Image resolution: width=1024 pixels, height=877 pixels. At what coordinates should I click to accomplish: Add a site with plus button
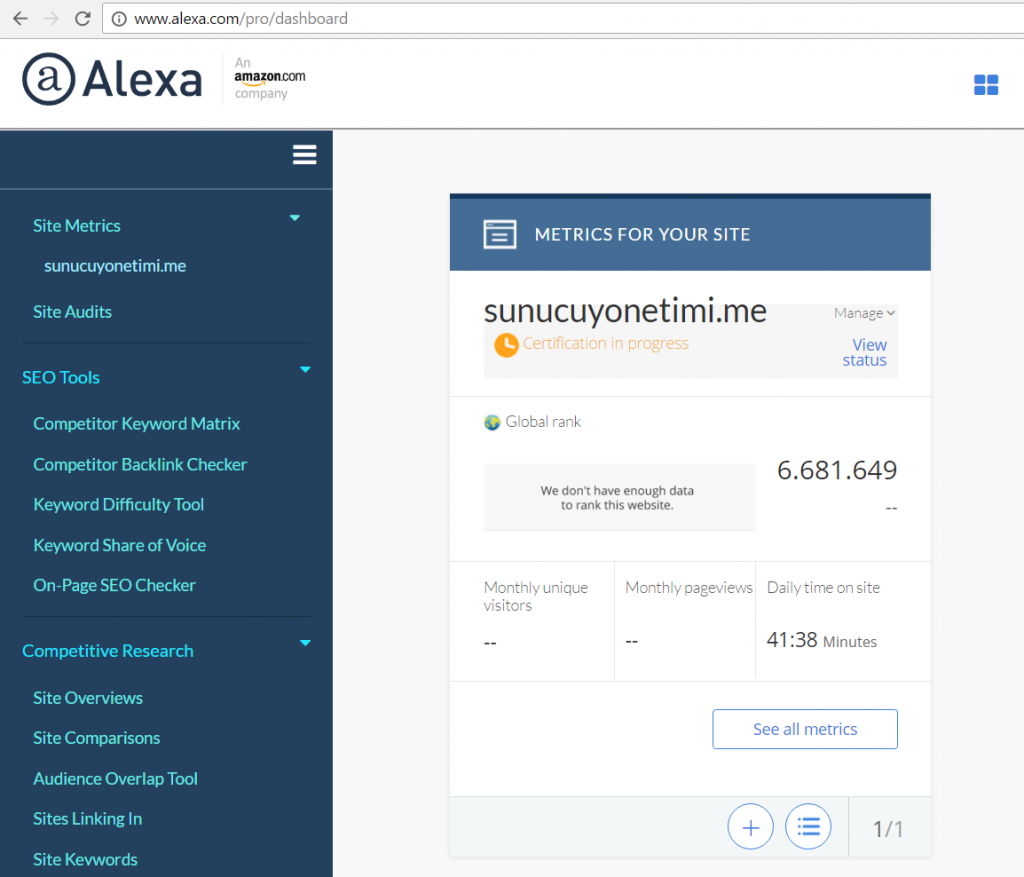click(750, 827)
